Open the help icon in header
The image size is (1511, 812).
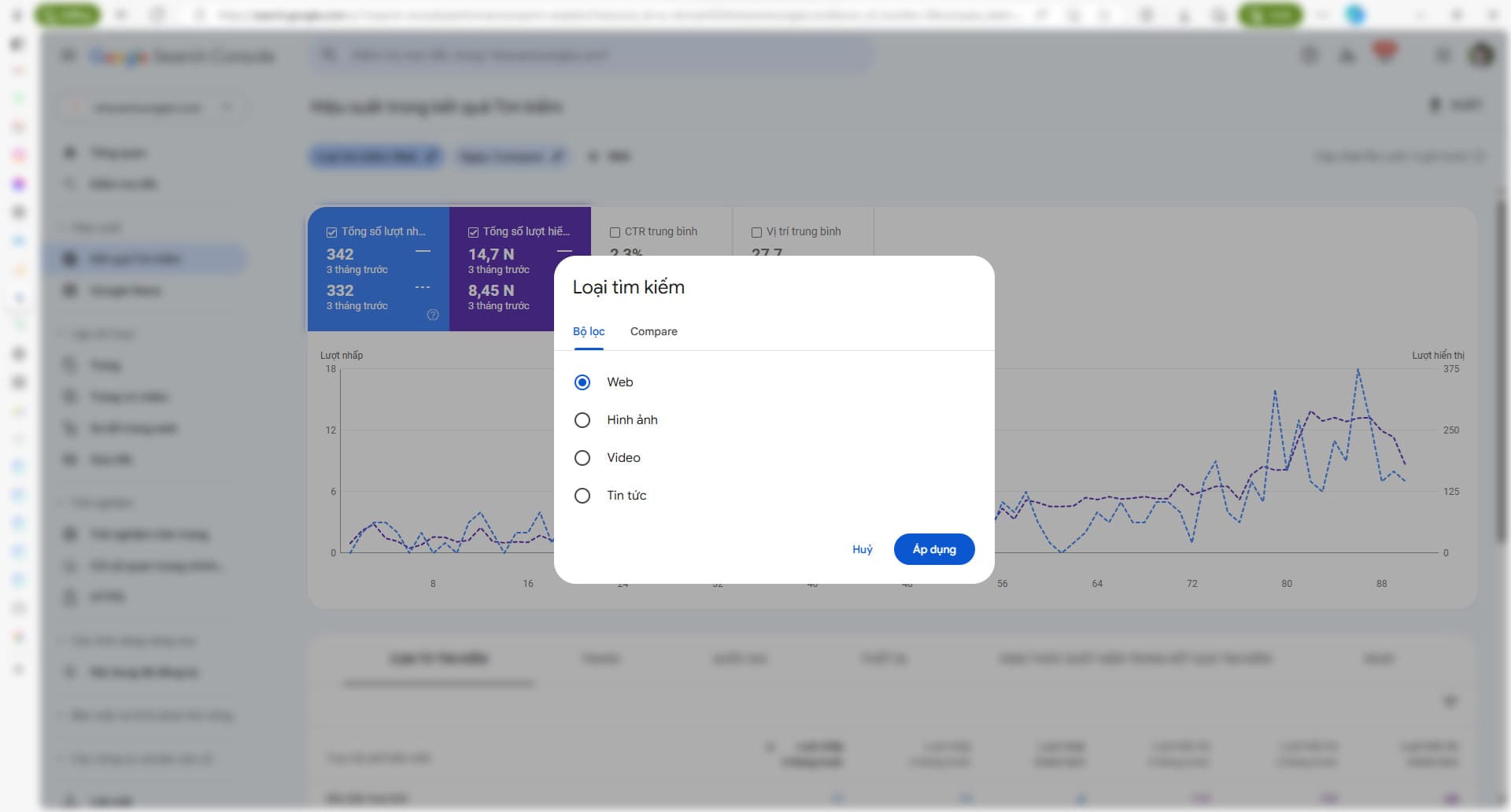point(1310,55)
